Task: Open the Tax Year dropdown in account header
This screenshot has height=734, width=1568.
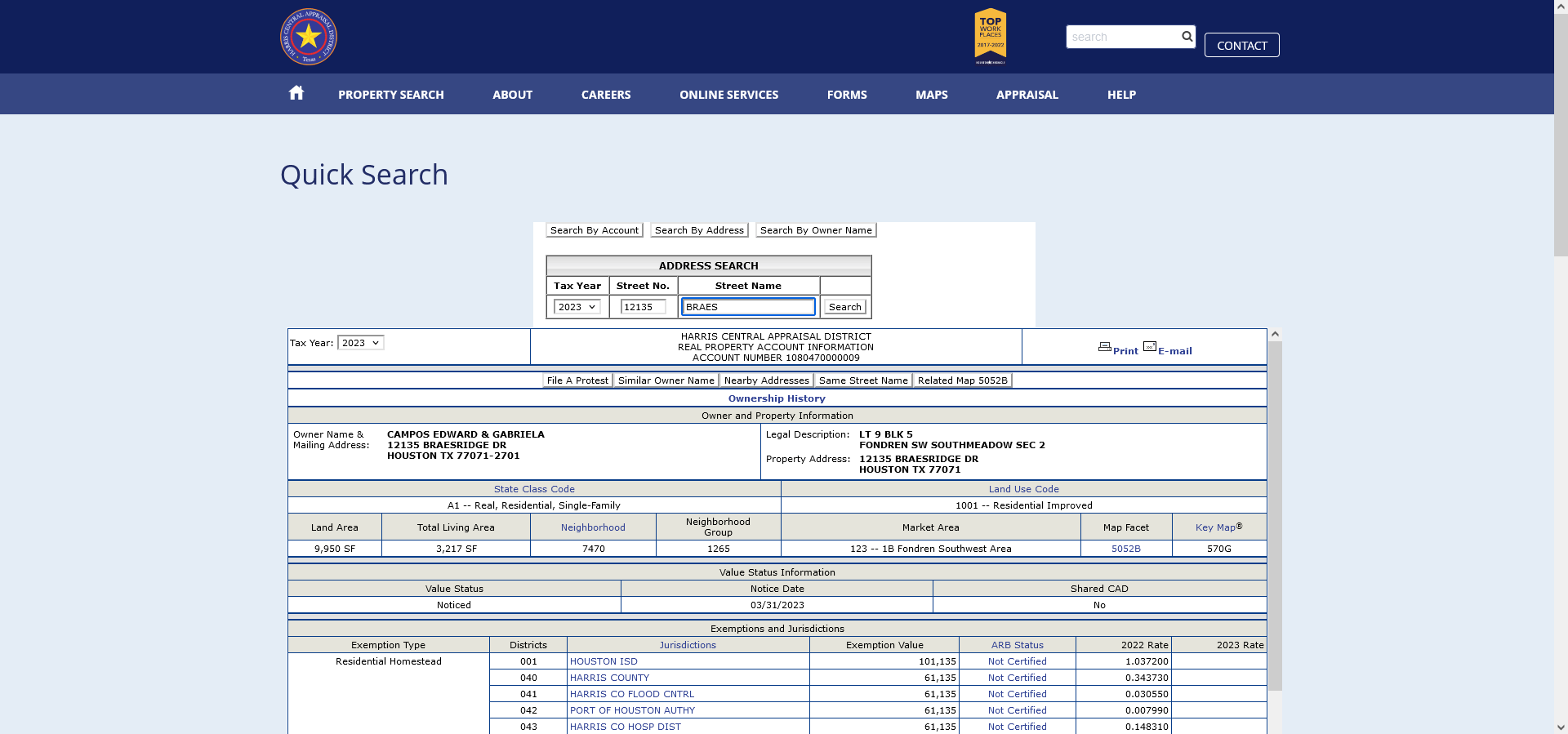Action: point(360,343)
